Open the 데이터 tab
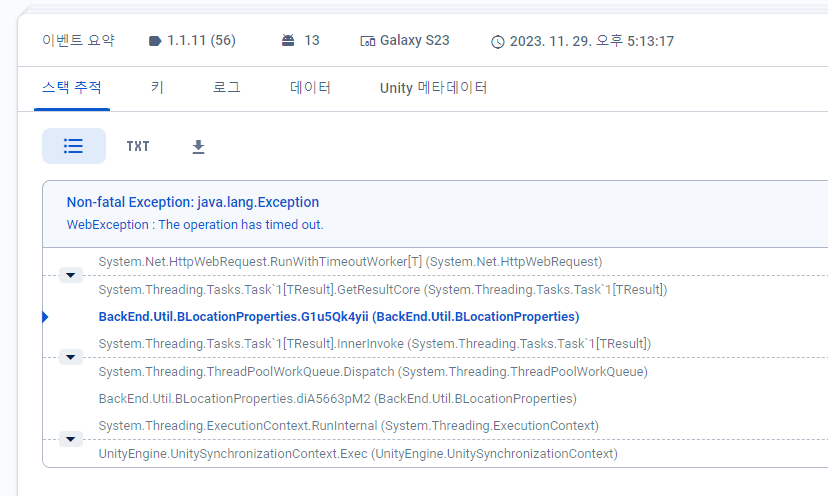The height and width of the screenshot is (496, 828). point(310,88)
